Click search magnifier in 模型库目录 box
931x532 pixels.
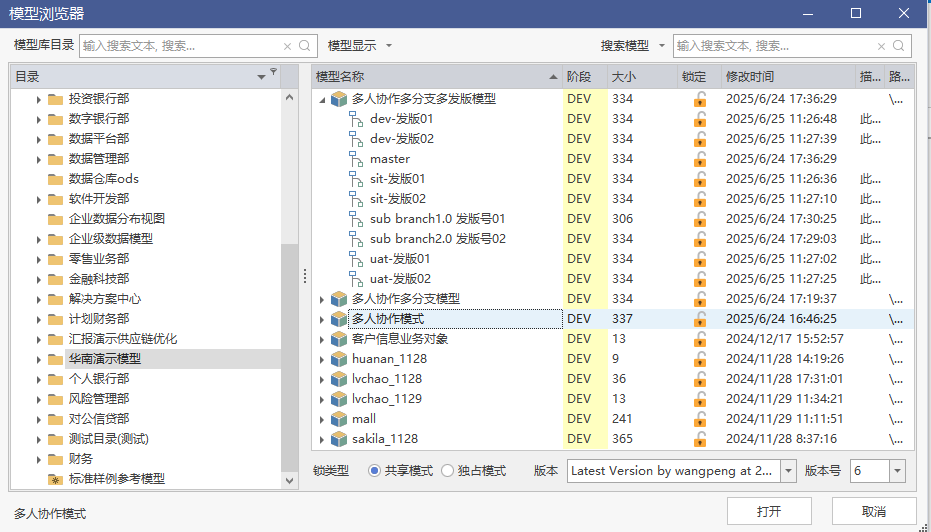305,46
